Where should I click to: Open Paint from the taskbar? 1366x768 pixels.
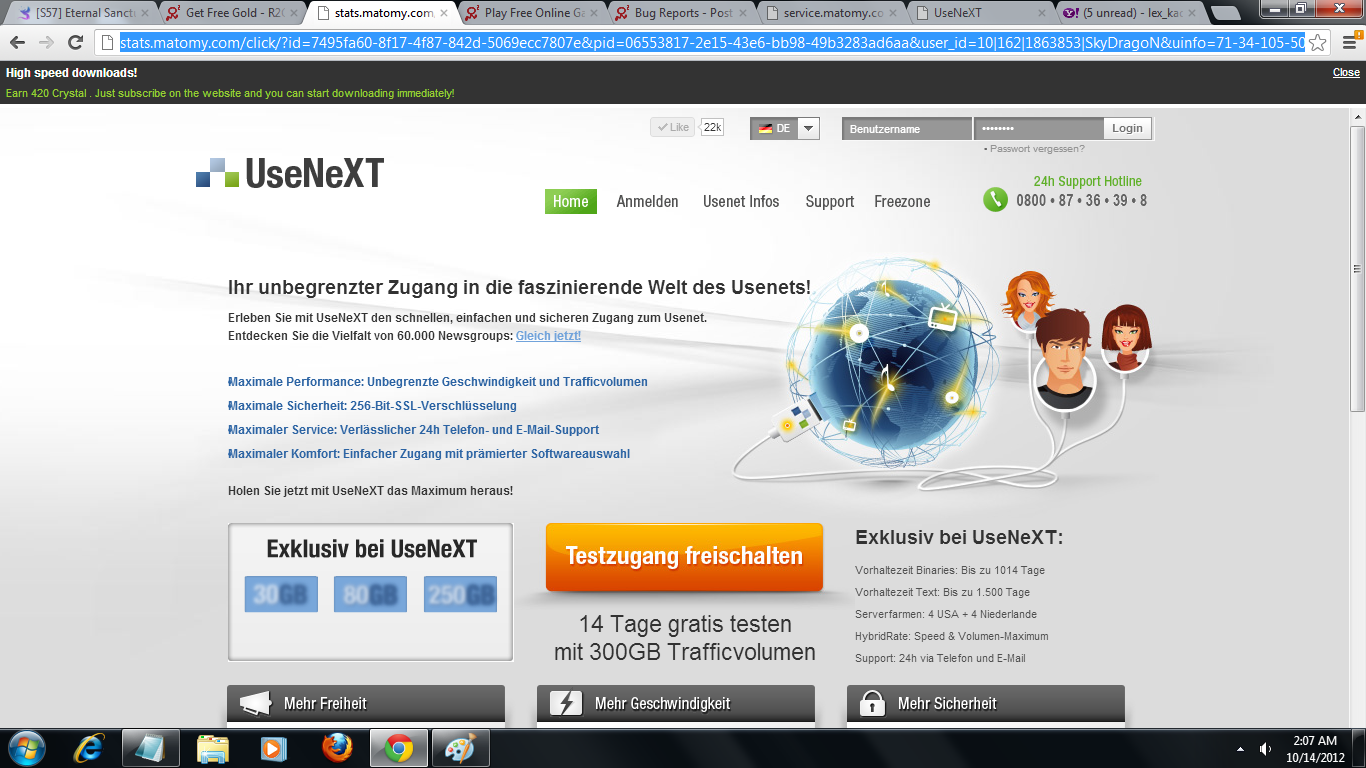tap(460, 748)
